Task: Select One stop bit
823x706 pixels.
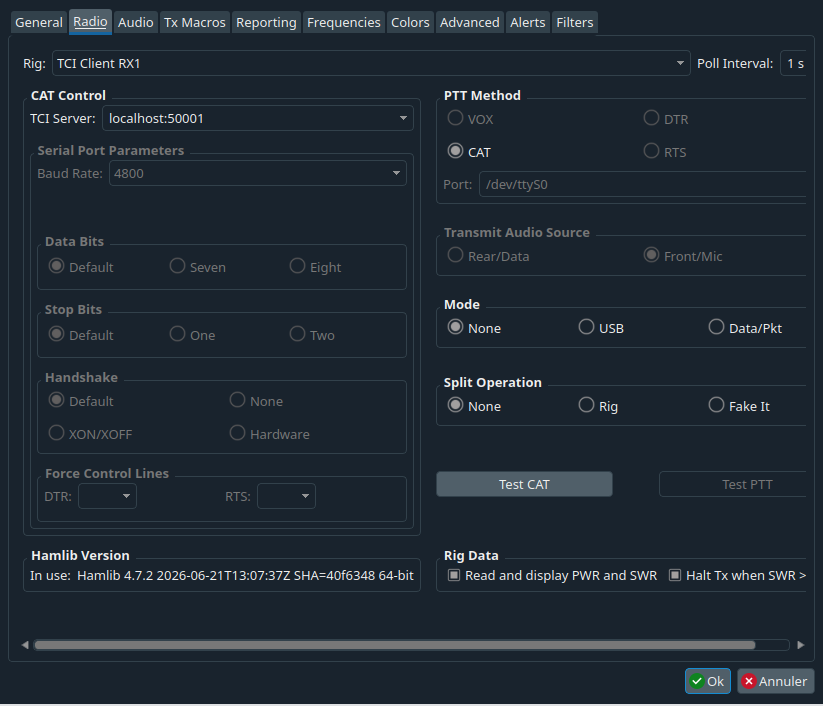Action: click(193, 334)
